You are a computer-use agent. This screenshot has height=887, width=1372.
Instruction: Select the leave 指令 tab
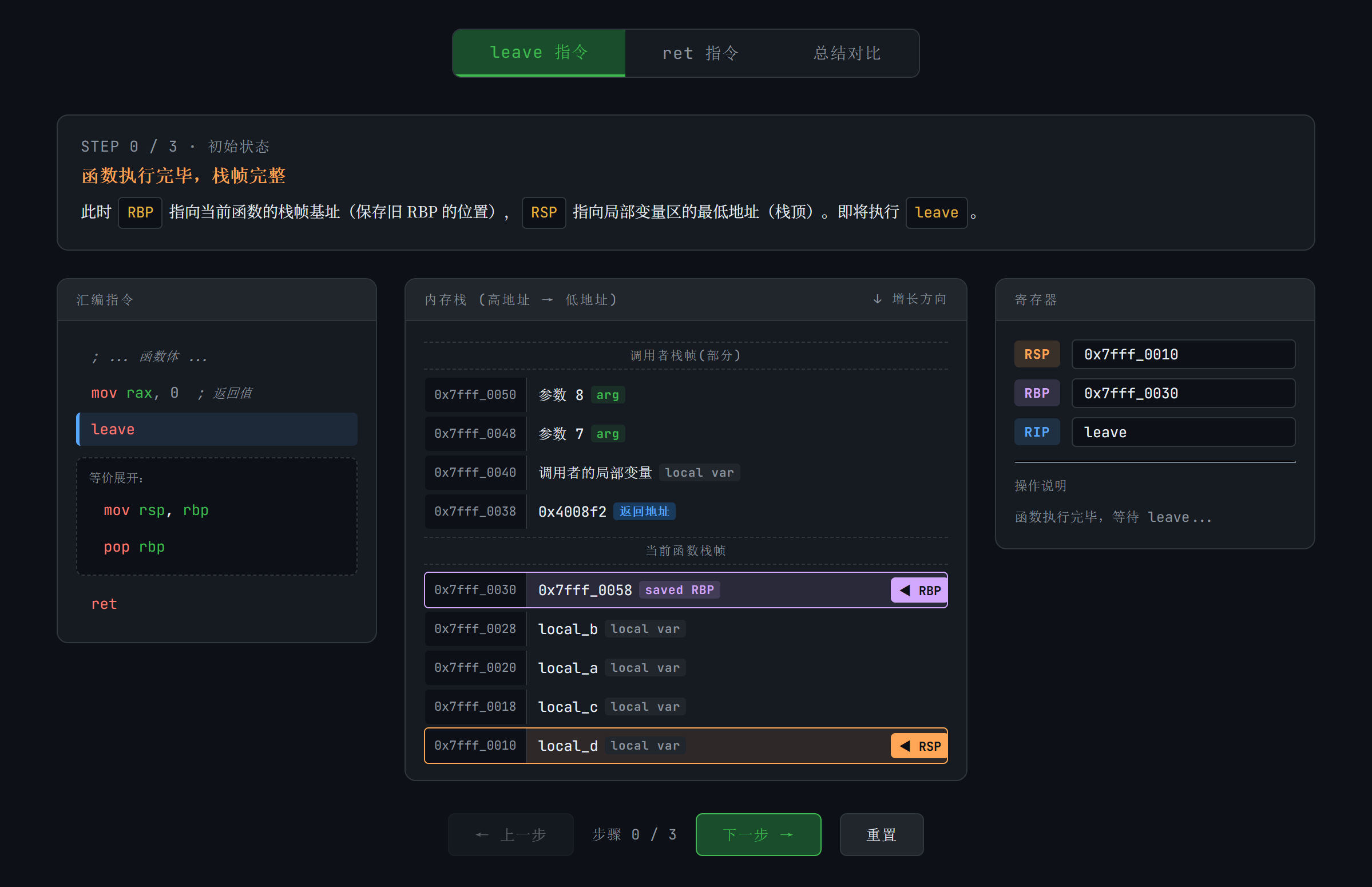coord(539,53)
